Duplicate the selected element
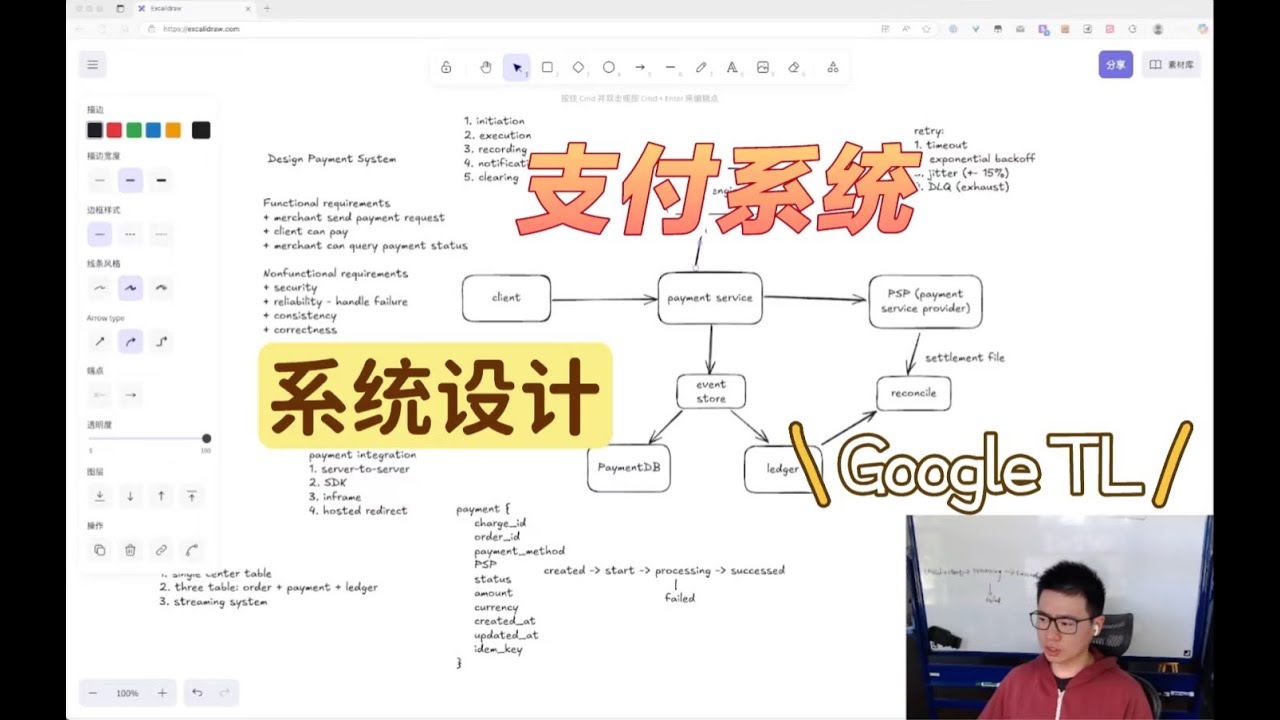The height and width of the screenshot is (720, 1280). (99, 550)
